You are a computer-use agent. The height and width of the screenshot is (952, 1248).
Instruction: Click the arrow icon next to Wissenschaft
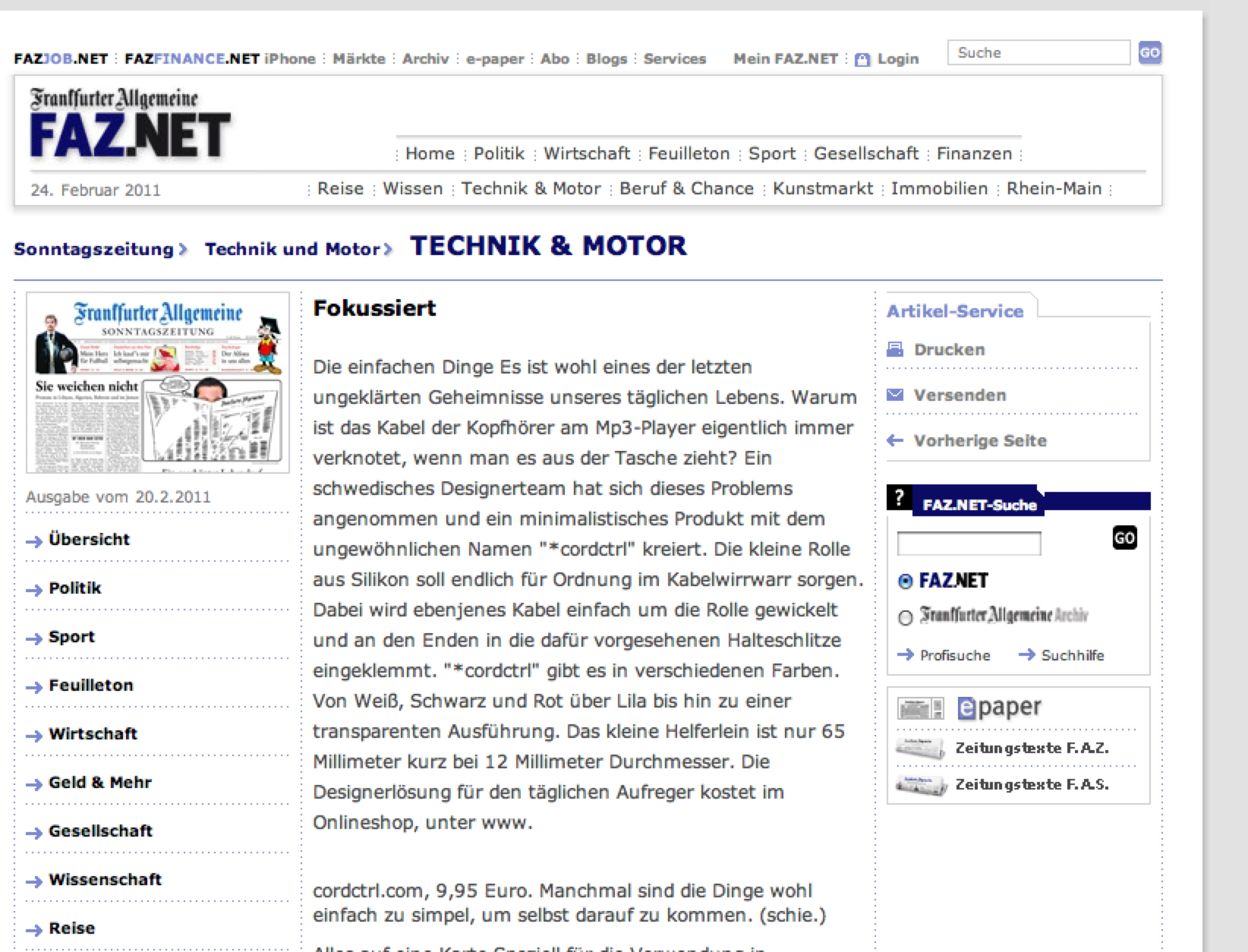(x=34, y=881)
